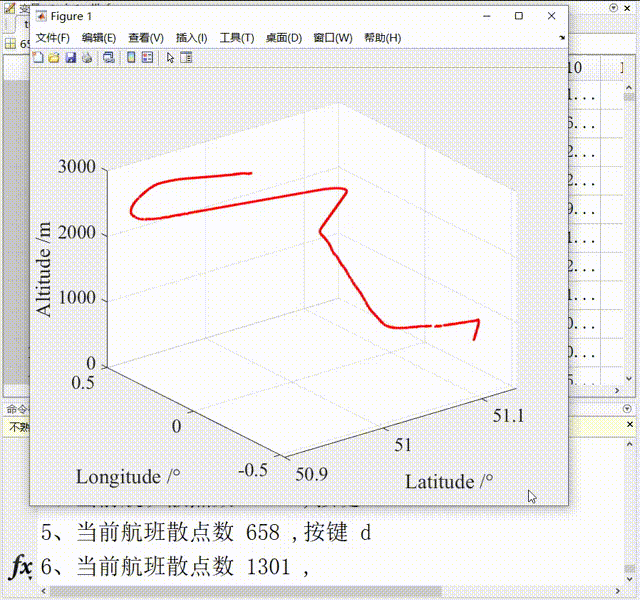The width and height of the screenshot is (640, 600).
Task: Toggle the Edit Plot arrow tool
Action: (170, 58)
